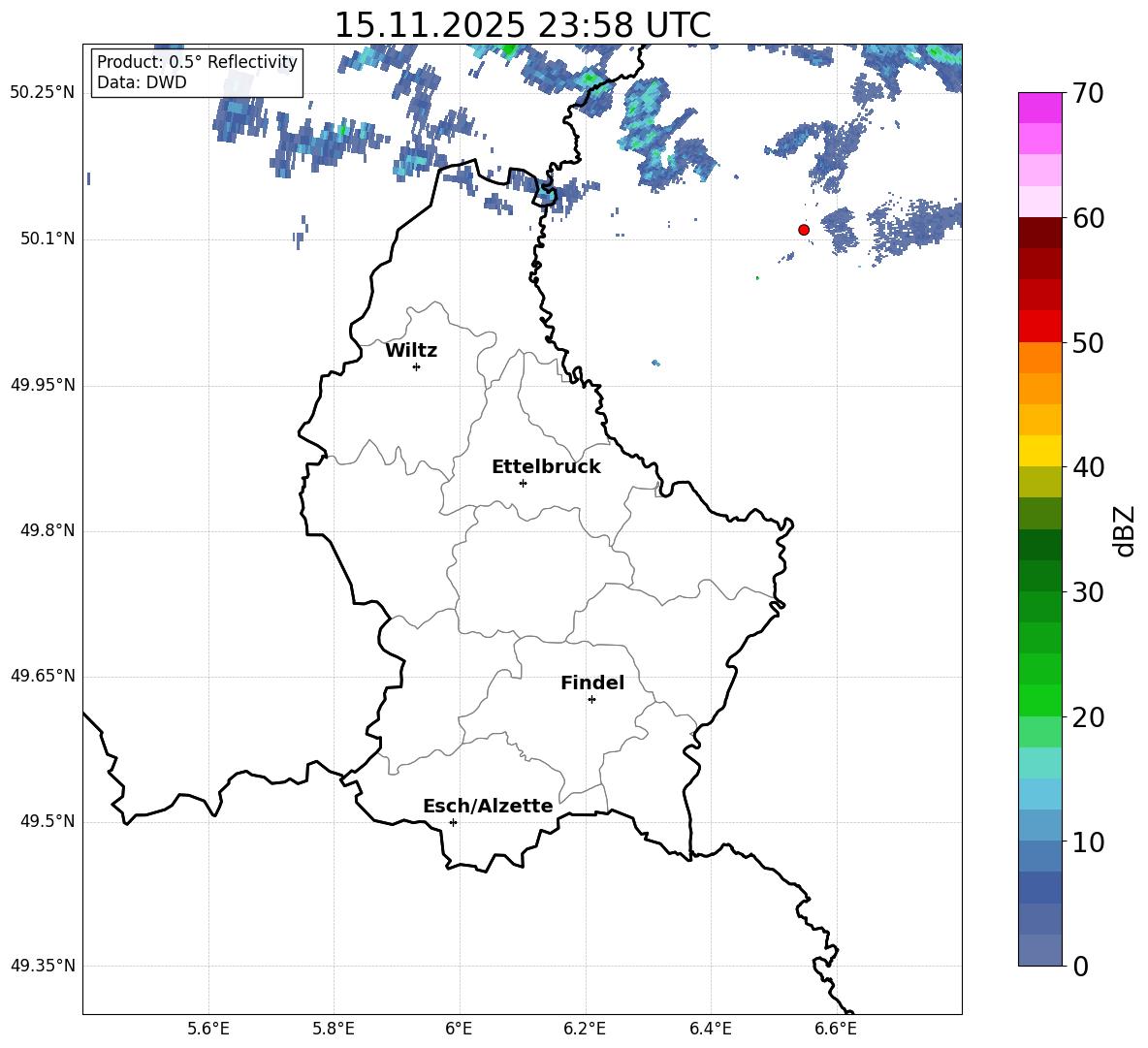The width and height of the screenshot is (1148, 1048).
Task: Select the yellow 40 dBZ colorbar segment
Action: point(1039,451)
